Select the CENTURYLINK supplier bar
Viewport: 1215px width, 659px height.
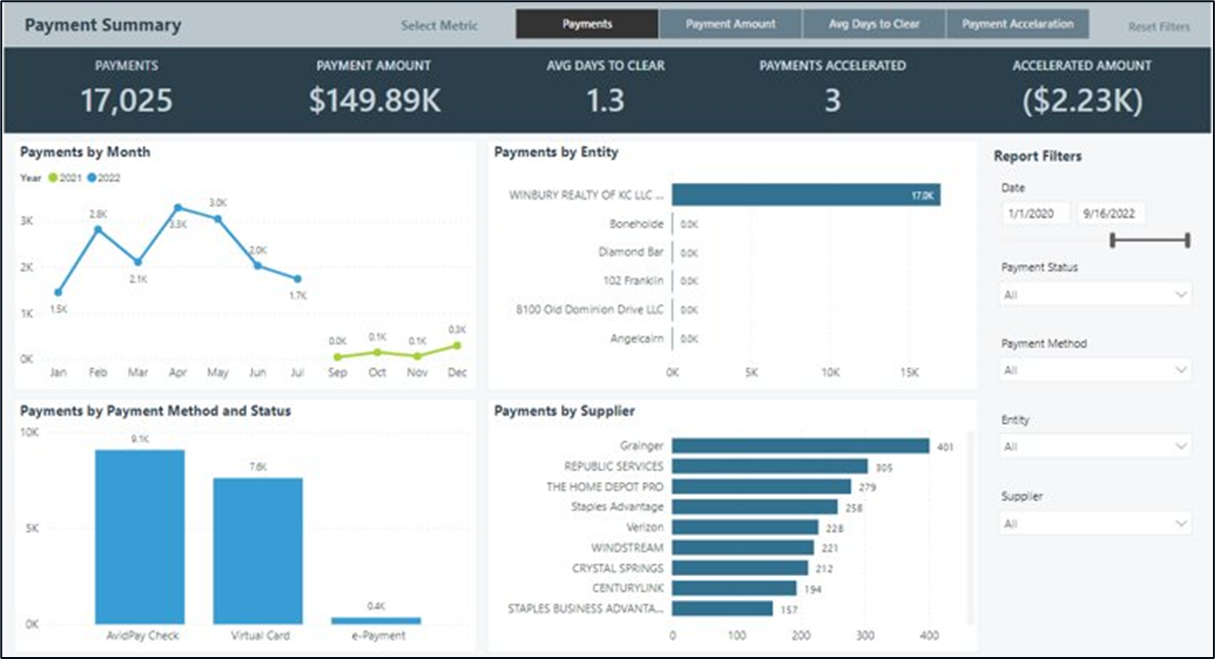coord(735,588)
